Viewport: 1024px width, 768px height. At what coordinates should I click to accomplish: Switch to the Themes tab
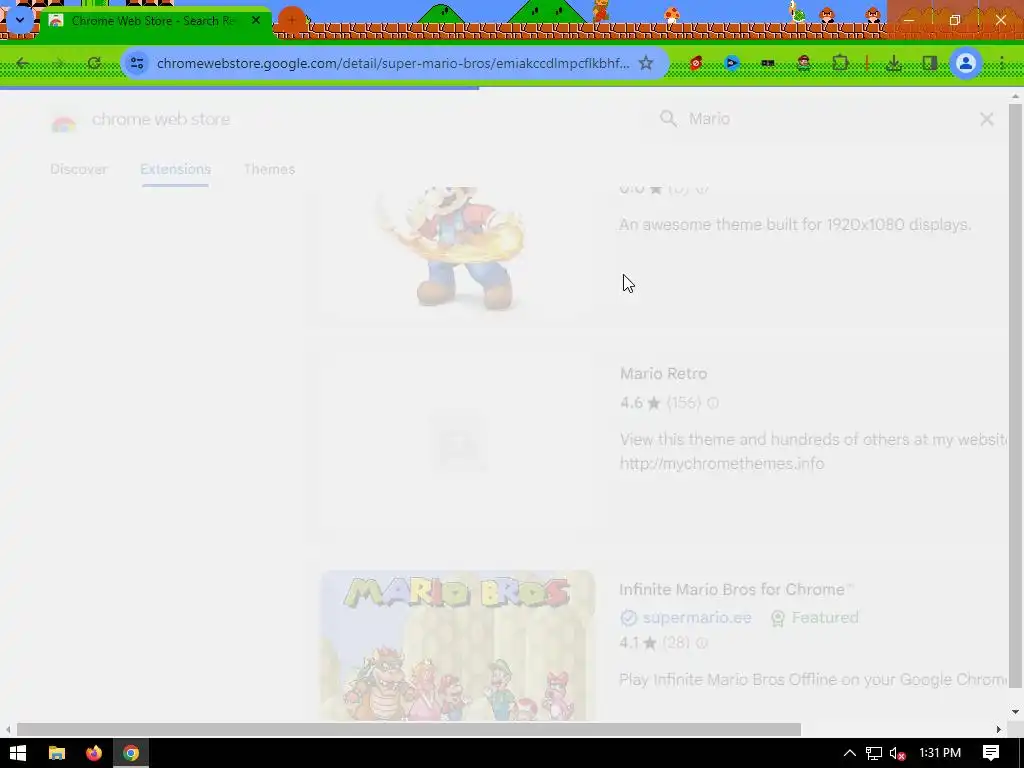coord(270,169)
